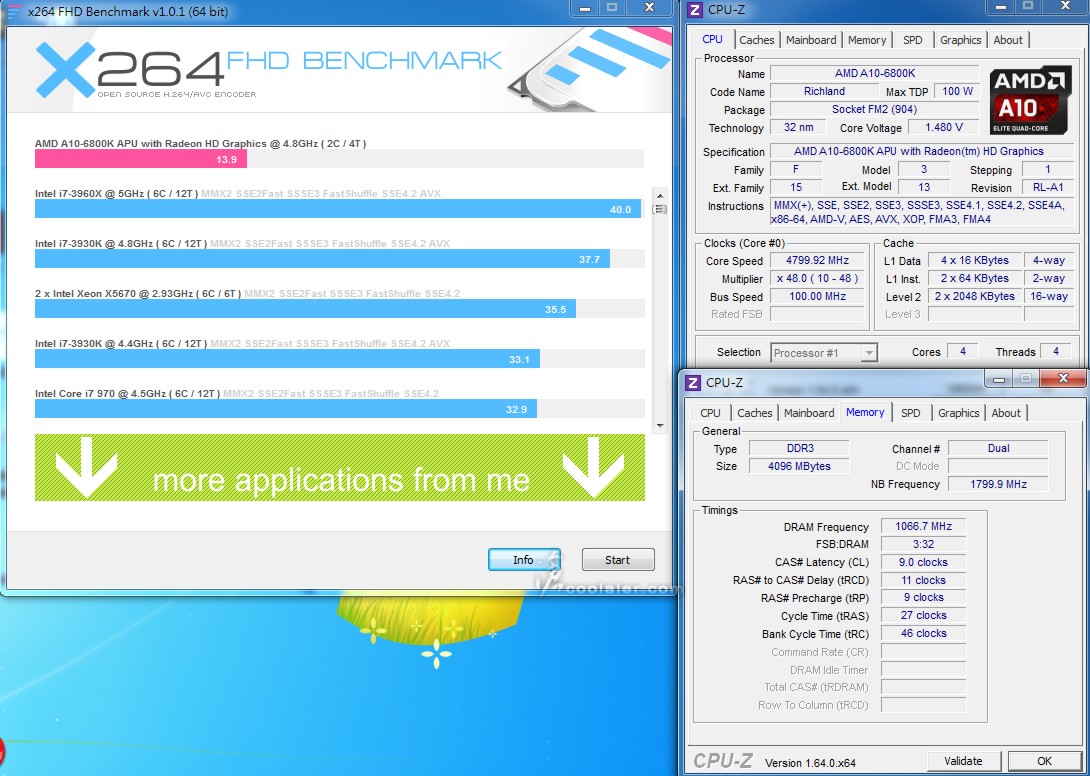Click the CAS# Latency value "9.0 clocks"
The image size is (1090, 776).
point(923,563)
